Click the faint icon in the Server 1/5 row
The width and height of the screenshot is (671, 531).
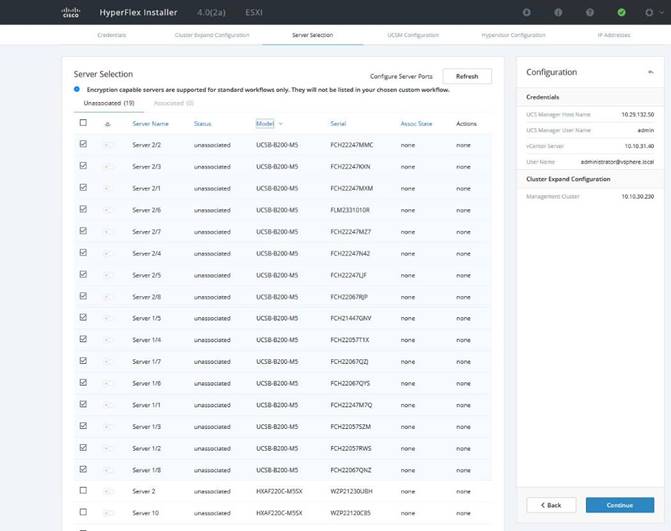tap(107, 318)
